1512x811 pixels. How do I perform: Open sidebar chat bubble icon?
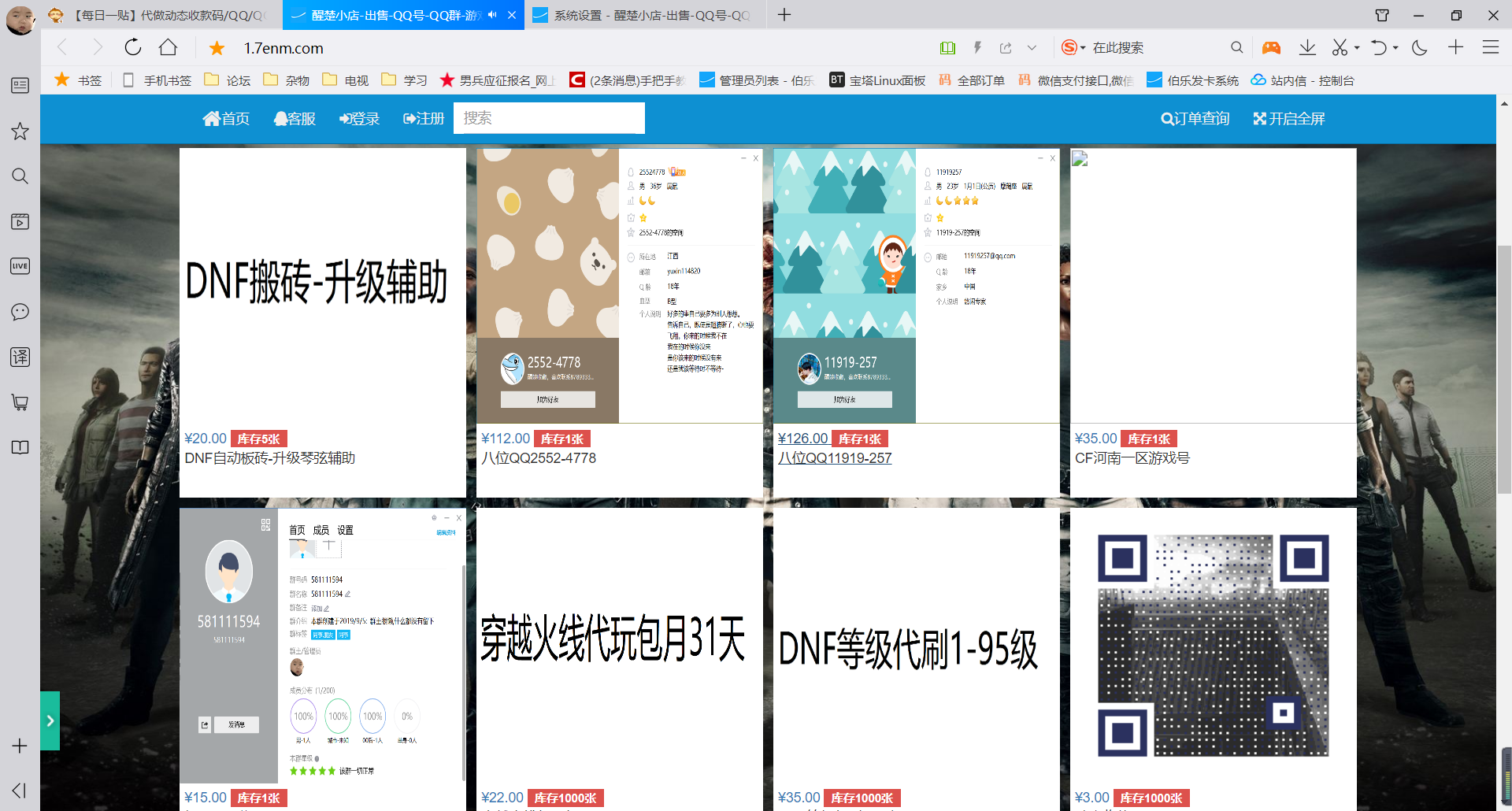coord(20,312)
